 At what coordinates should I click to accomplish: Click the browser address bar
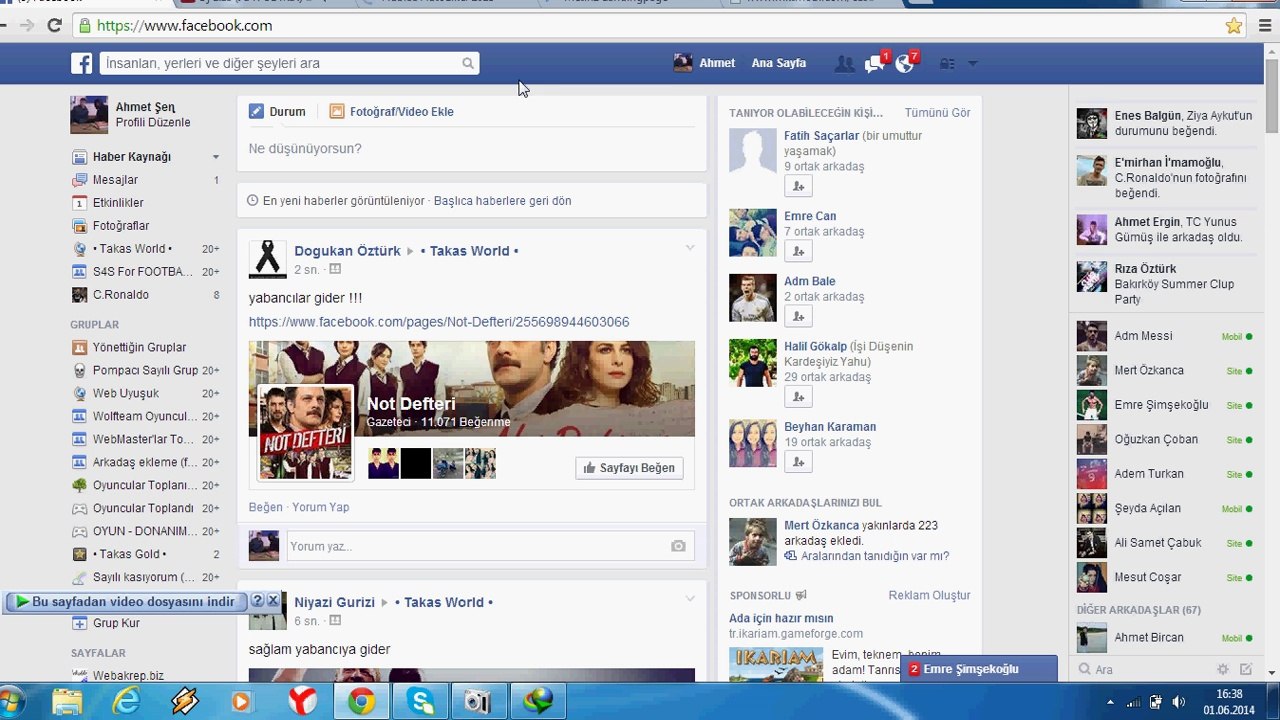tap(650, 26)
